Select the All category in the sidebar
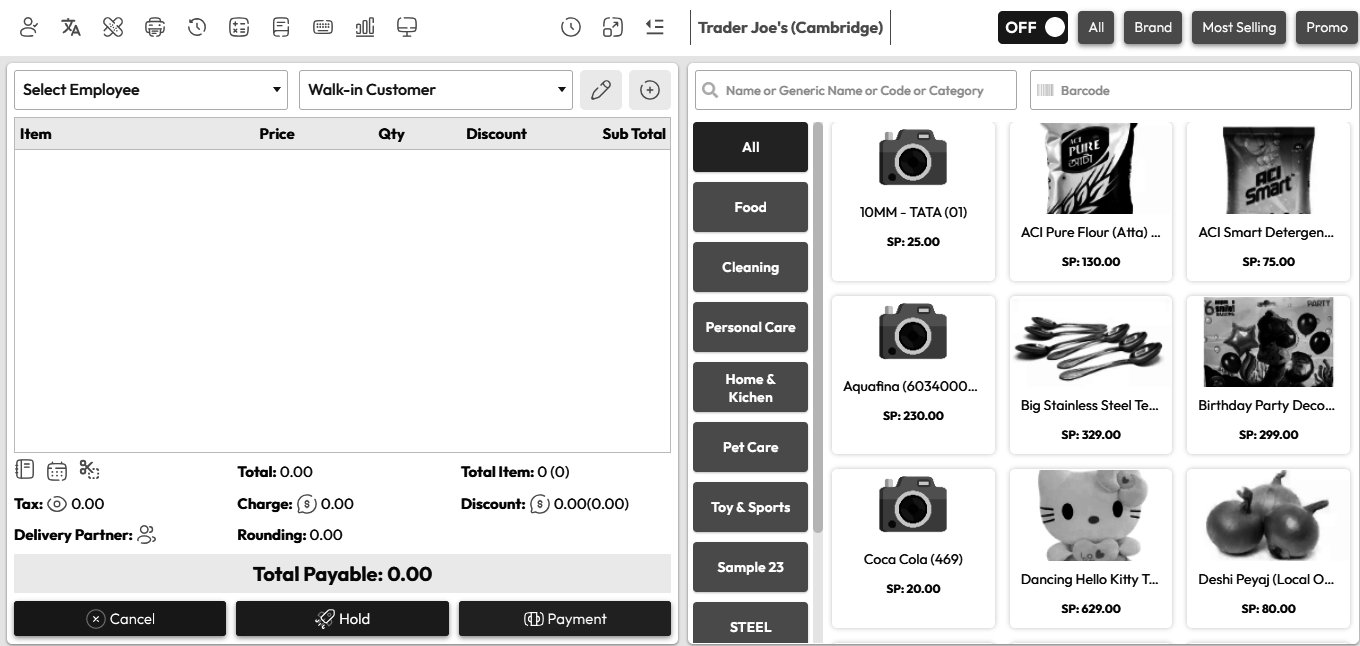The image size is (1360, 646). click(x=750, y=147)
